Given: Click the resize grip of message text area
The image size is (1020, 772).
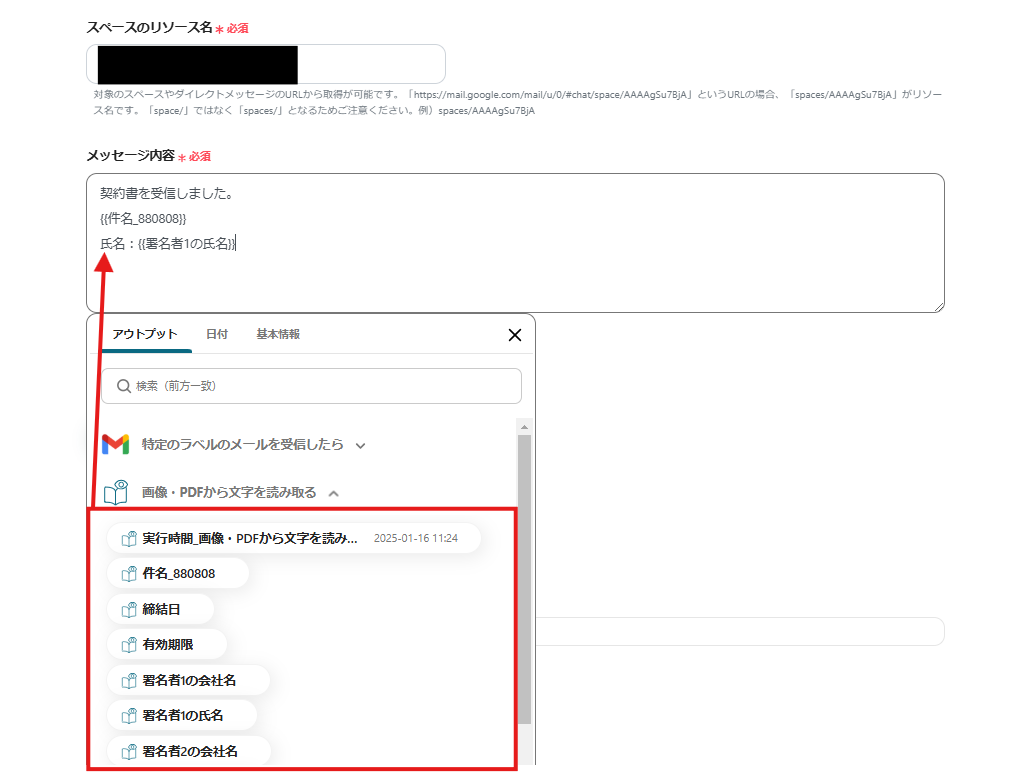Looking at the screenshot, I should pos(939,307).
